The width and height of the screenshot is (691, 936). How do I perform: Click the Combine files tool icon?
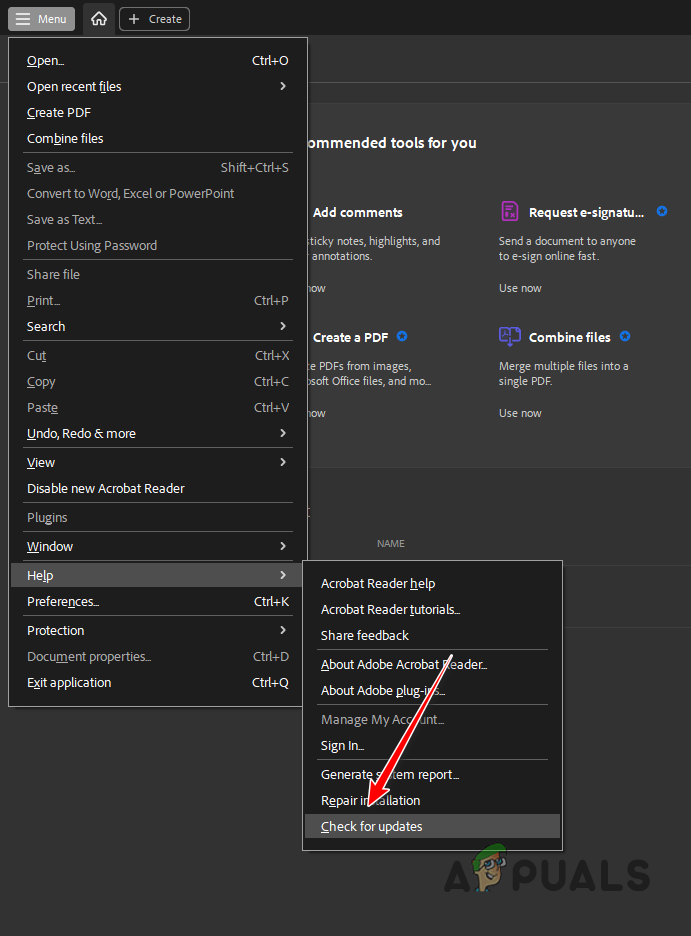(x=510, y=336)
